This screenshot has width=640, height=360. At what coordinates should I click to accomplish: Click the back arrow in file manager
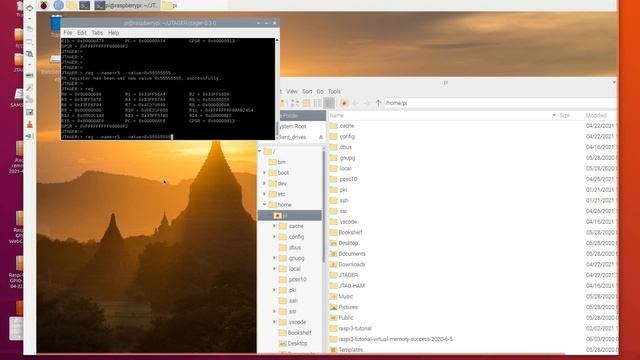coord(356,103)
